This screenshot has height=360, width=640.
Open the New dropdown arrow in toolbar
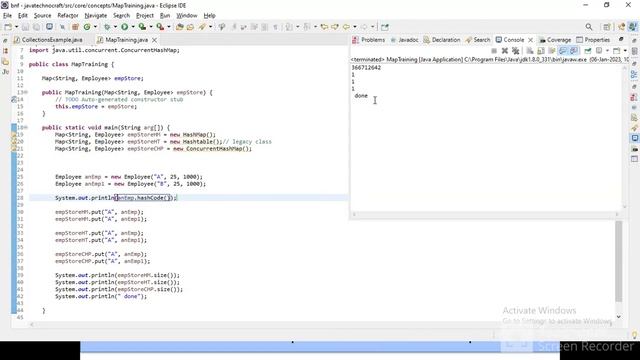[x=16, y=27]
